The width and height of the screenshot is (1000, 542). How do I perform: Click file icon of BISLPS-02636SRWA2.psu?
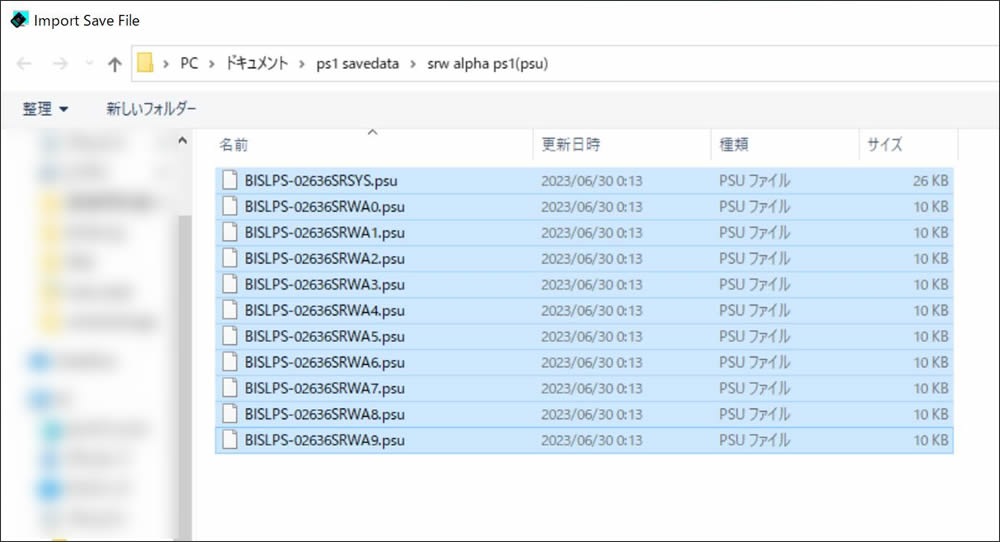pyautogui.click(x=230, y=258)
